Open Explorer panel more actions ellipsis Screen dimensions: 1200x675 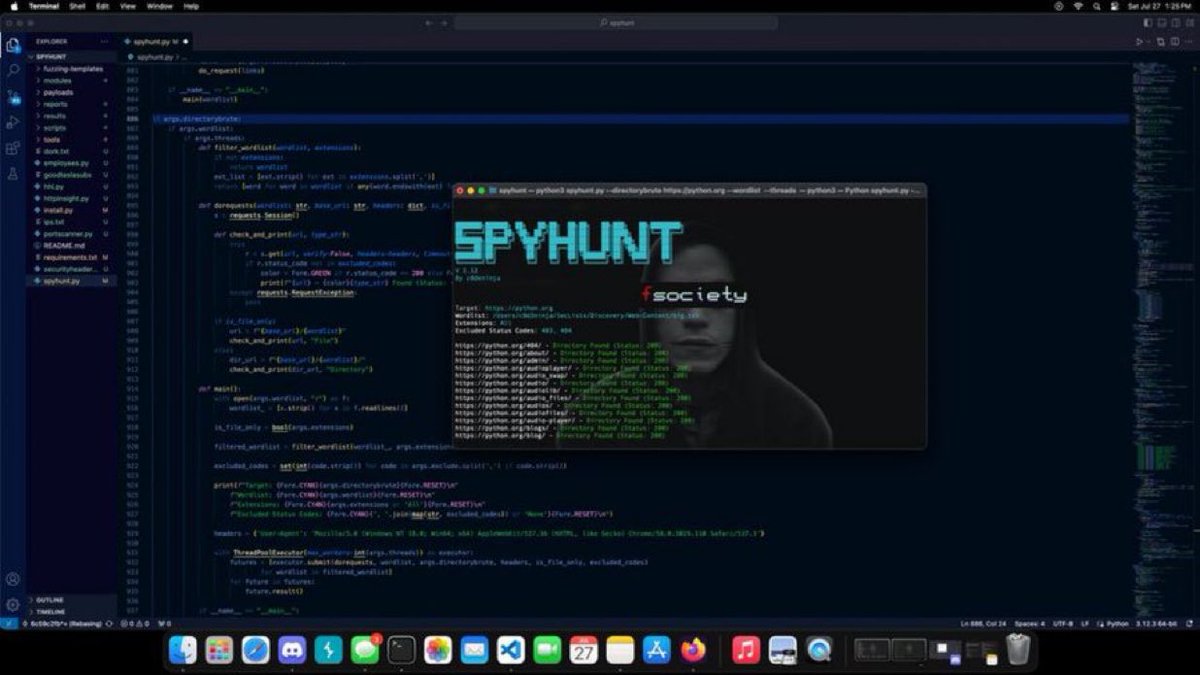coord(104,41)
